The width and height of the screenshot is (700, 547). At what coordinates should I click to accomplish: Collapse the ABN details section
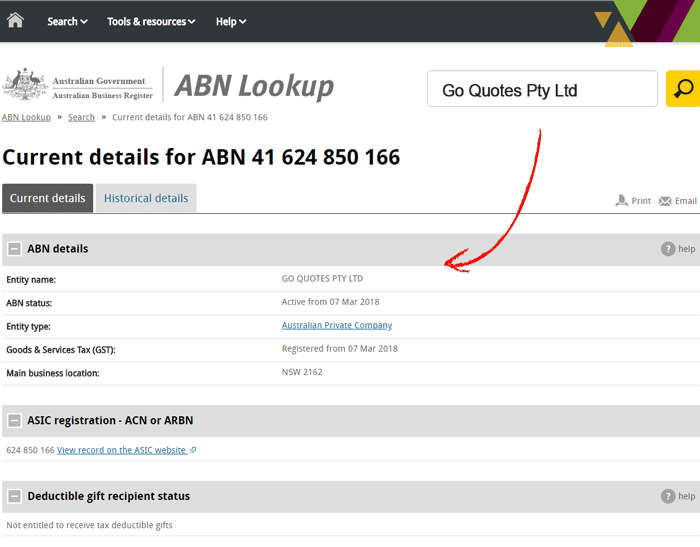point(14,249)
